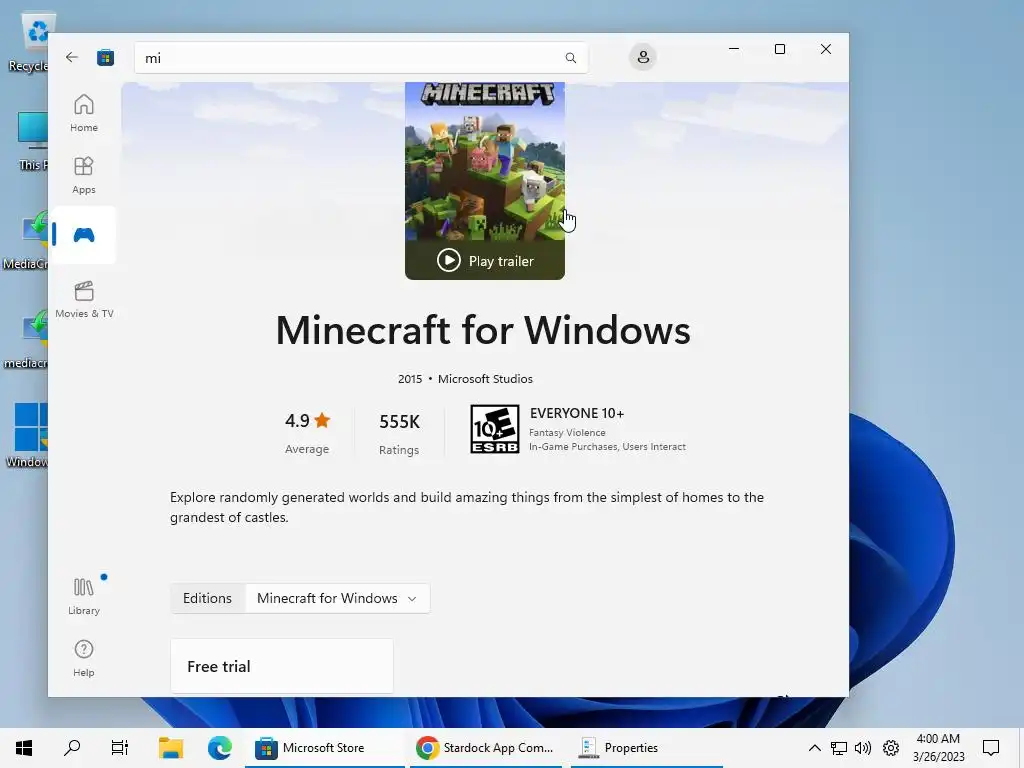1024x768 pixels.
Task: Click the ESRB Everyone 10+ rating badge
Action: (x=494, y=429)
